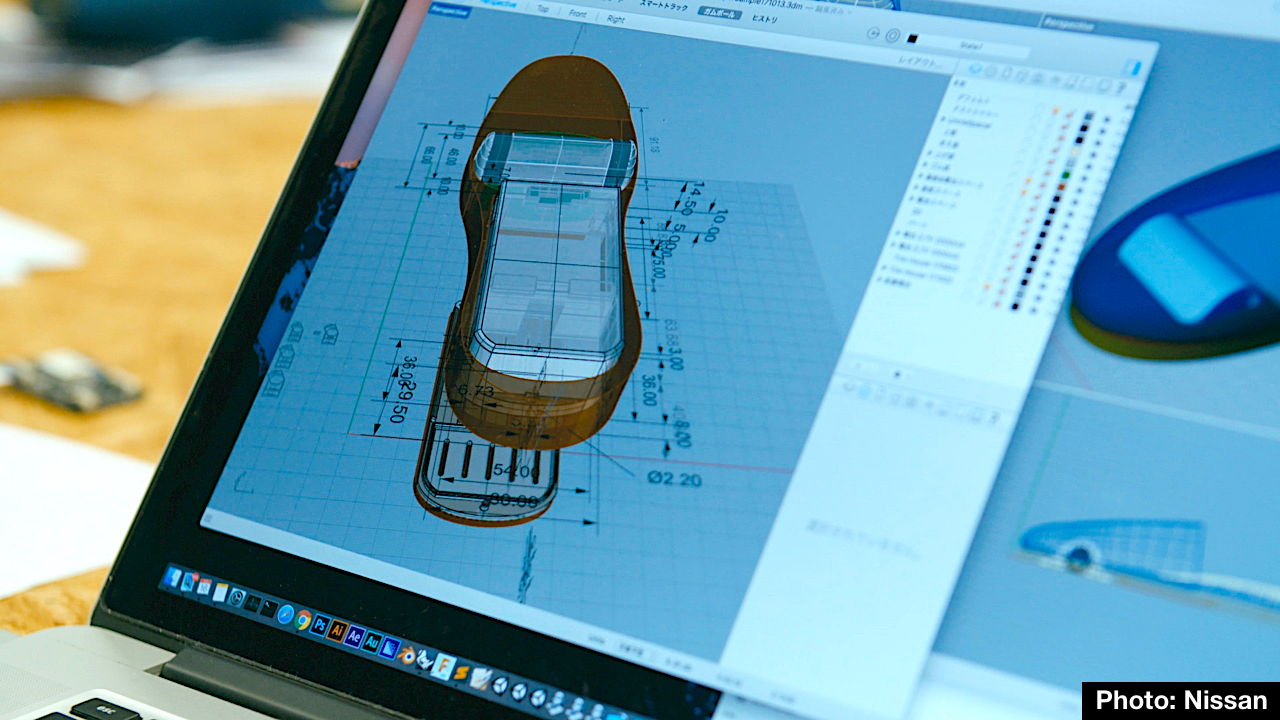Switch to the Top viewport tab

coord(543,9)
